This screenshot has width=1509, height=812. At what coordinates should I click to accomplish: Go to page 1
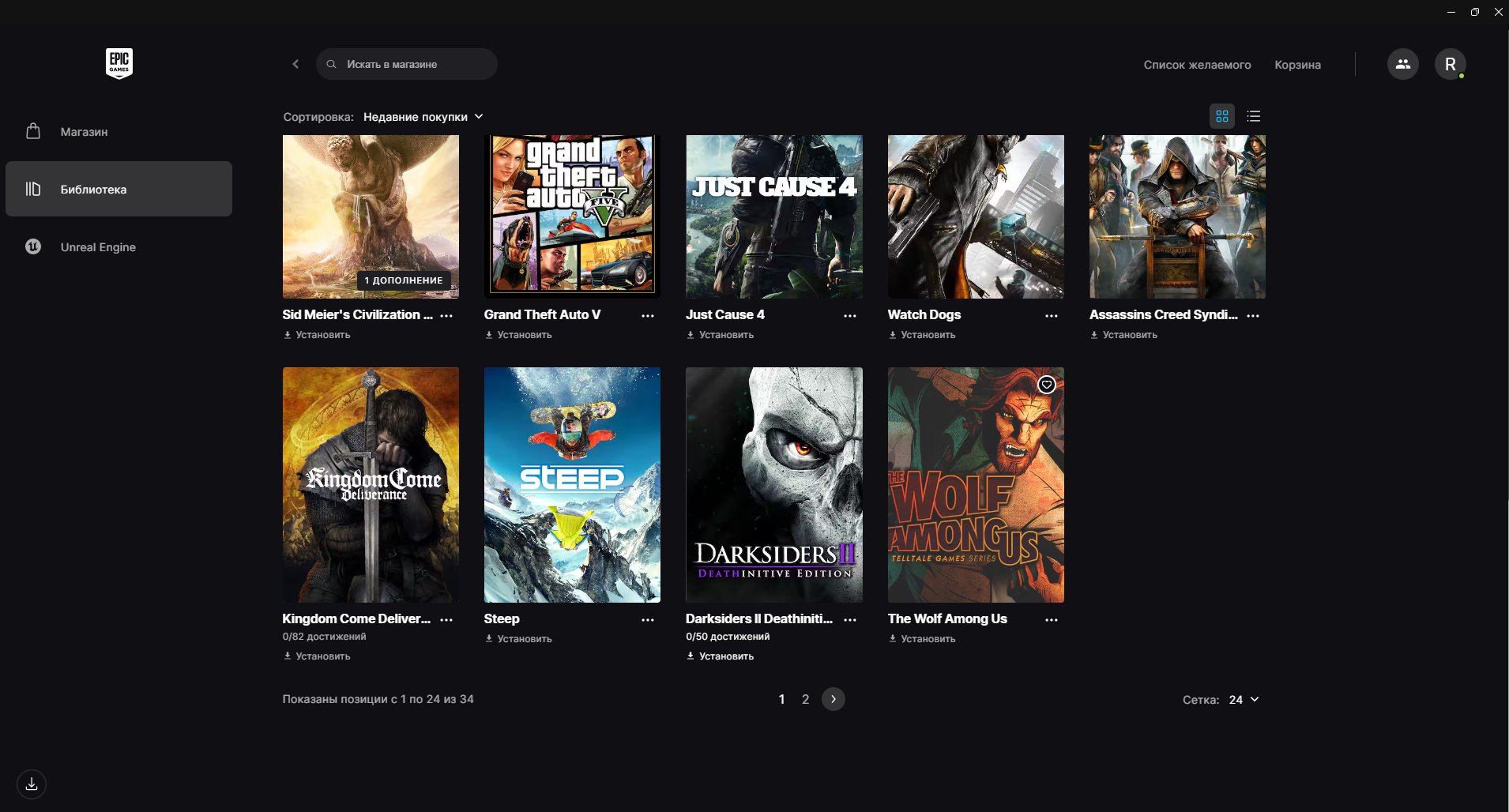pyautogui.click(x=781, y=699)
